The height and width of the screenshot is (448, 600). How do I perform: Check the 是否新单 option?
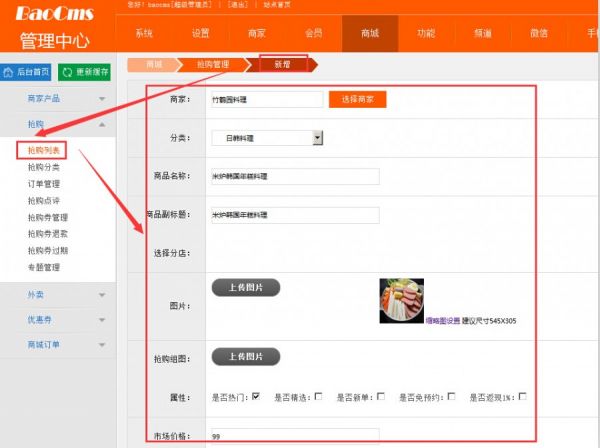381,397
